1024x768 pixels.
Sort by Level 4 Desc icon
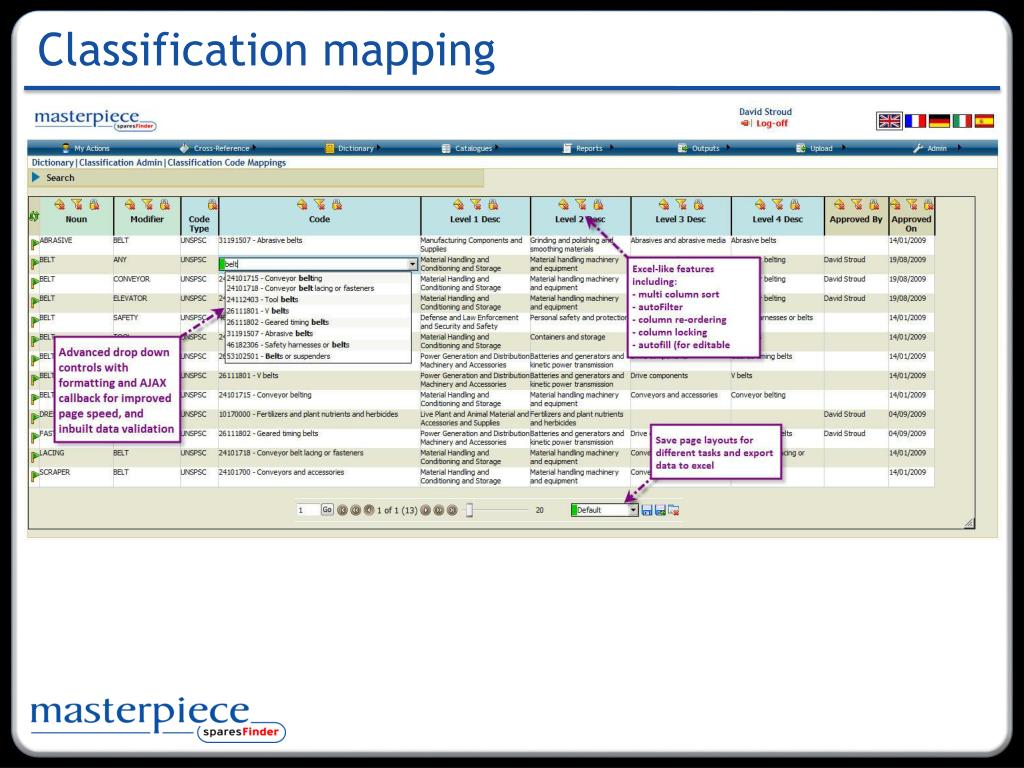coord(760,204)
